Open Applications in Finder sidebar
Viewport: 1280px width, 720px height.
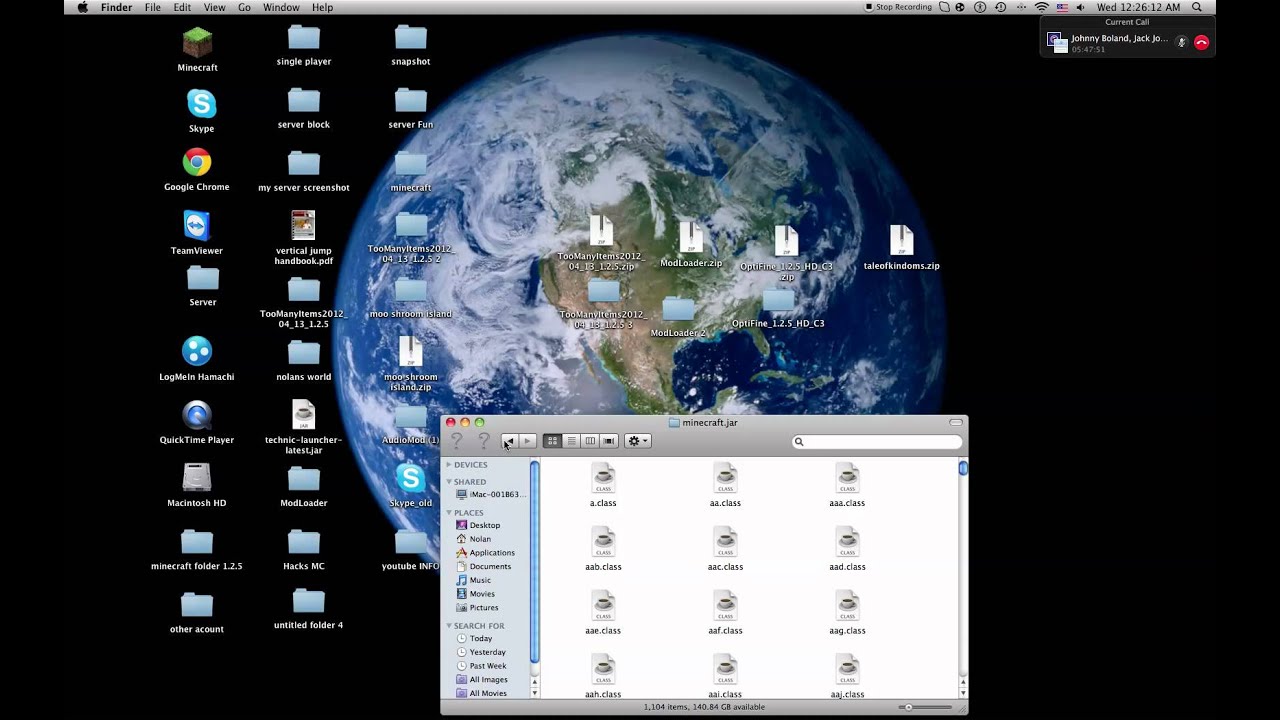[x=485, y=553]
